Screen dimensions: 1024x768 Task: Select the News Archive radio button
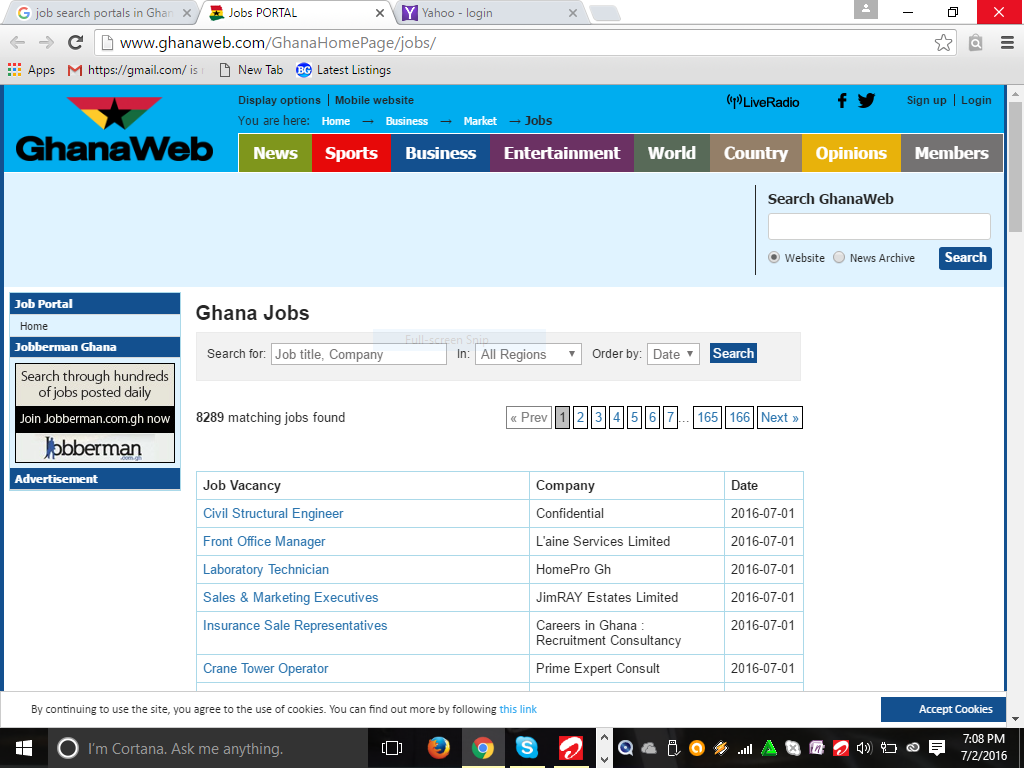[839, 257]
